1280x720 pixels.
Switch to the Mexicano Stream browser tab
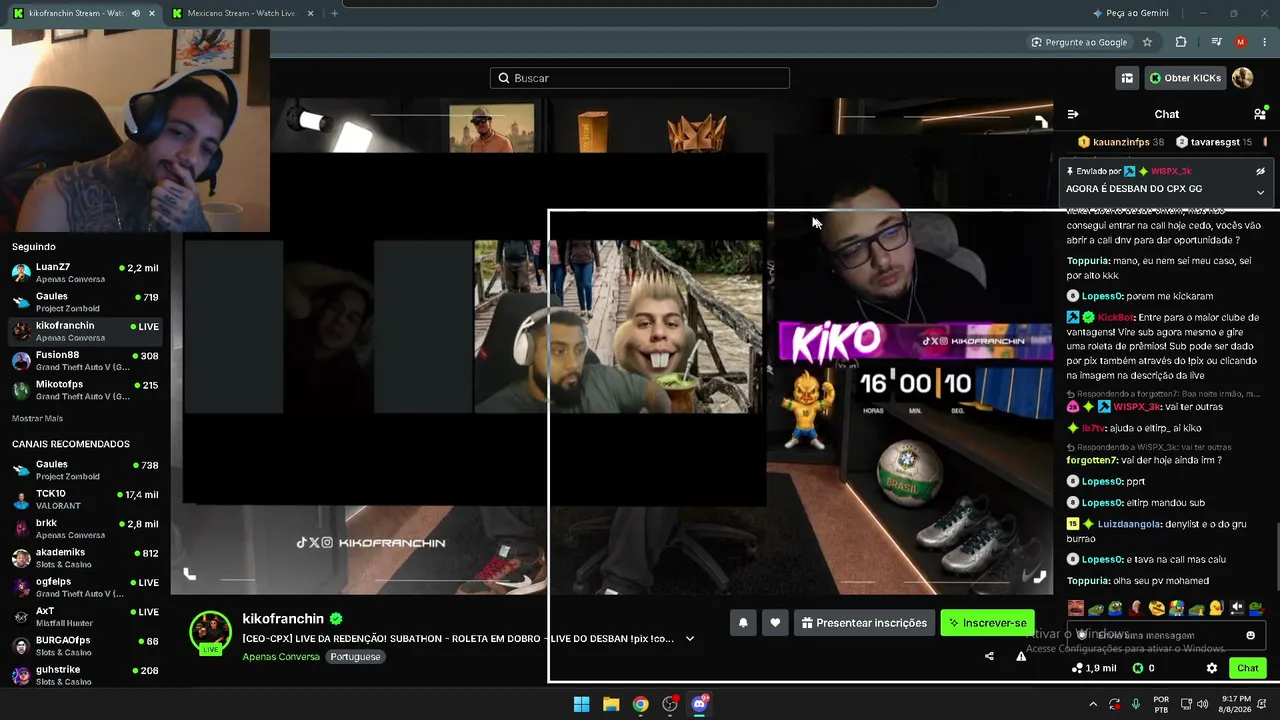coord(240,13)
